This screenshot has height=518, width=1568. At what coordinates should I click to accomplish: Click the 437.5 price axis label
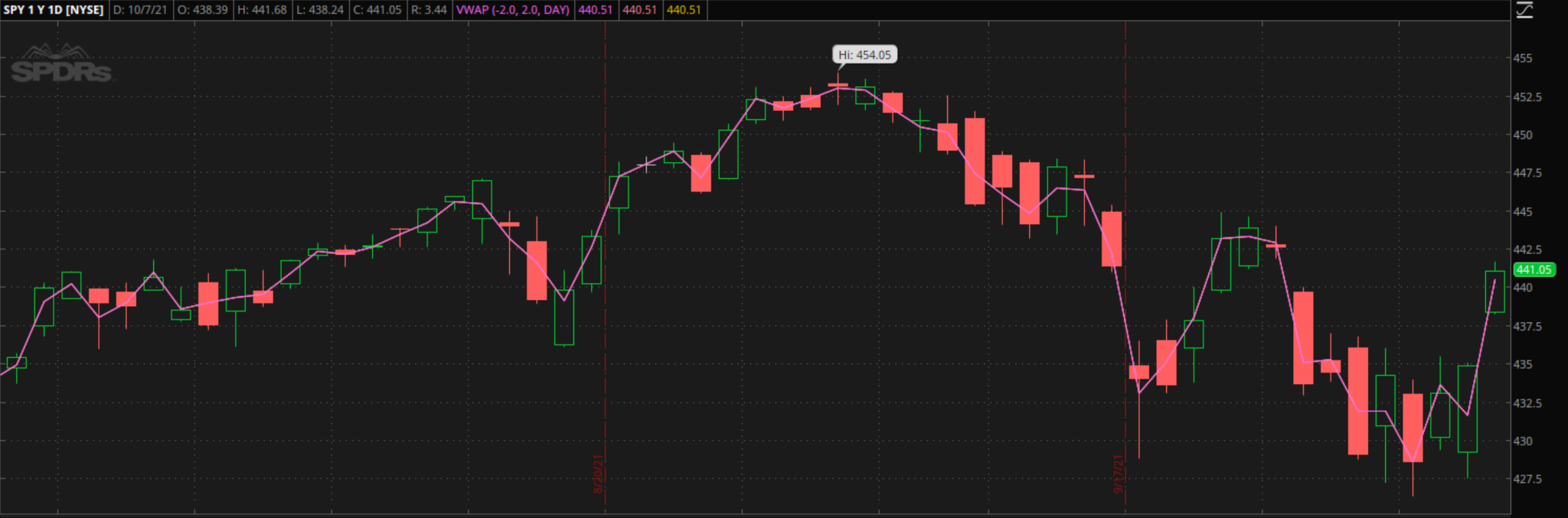tap(1527, 326)
